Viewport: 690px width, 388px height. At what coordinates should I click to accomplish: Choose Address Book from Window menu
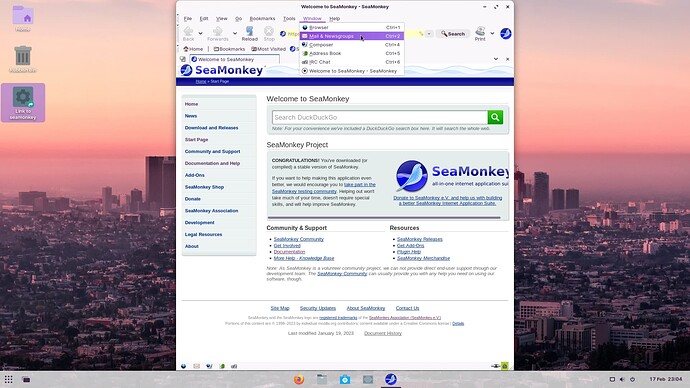coord(352,53)
